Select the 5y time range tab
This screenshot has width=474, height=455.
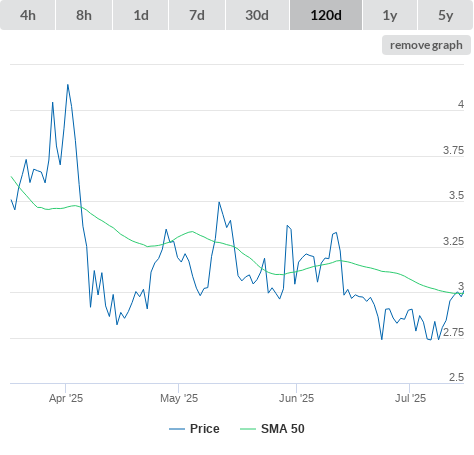[445, 15]
